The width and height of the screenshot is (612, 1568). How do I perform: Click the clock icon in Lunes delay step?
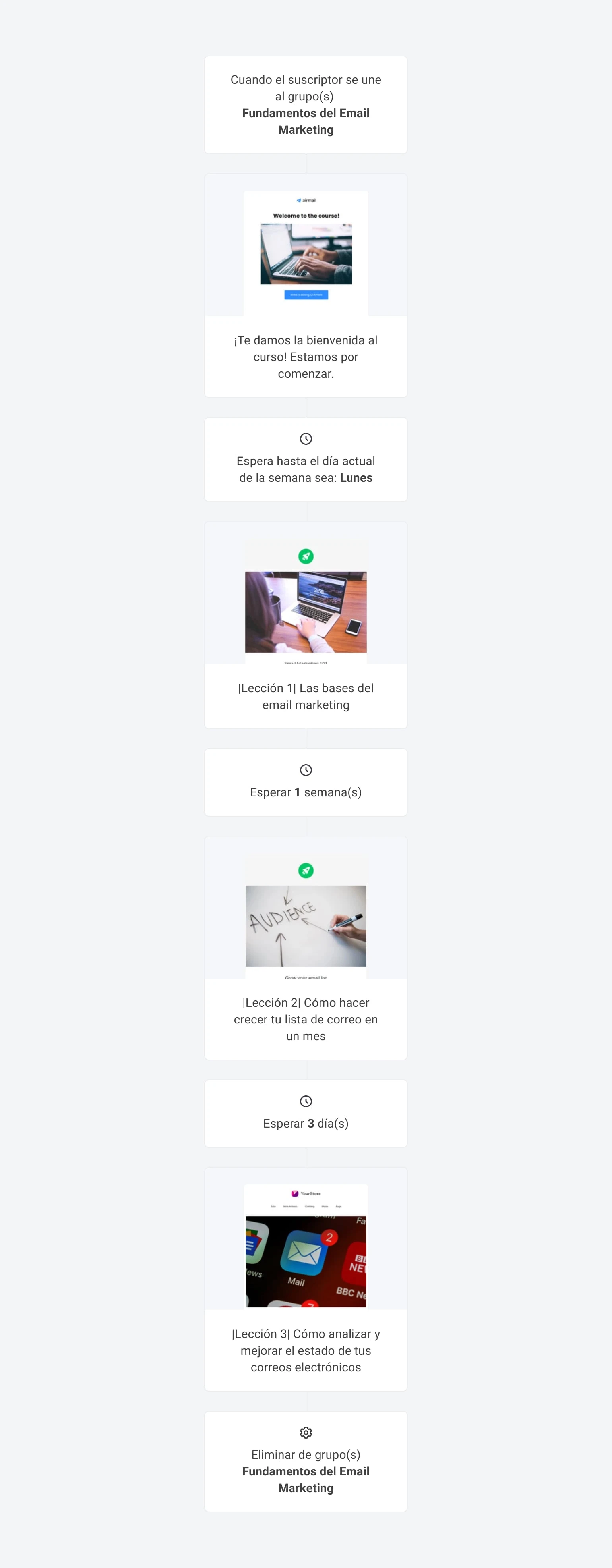coord(306,439)
